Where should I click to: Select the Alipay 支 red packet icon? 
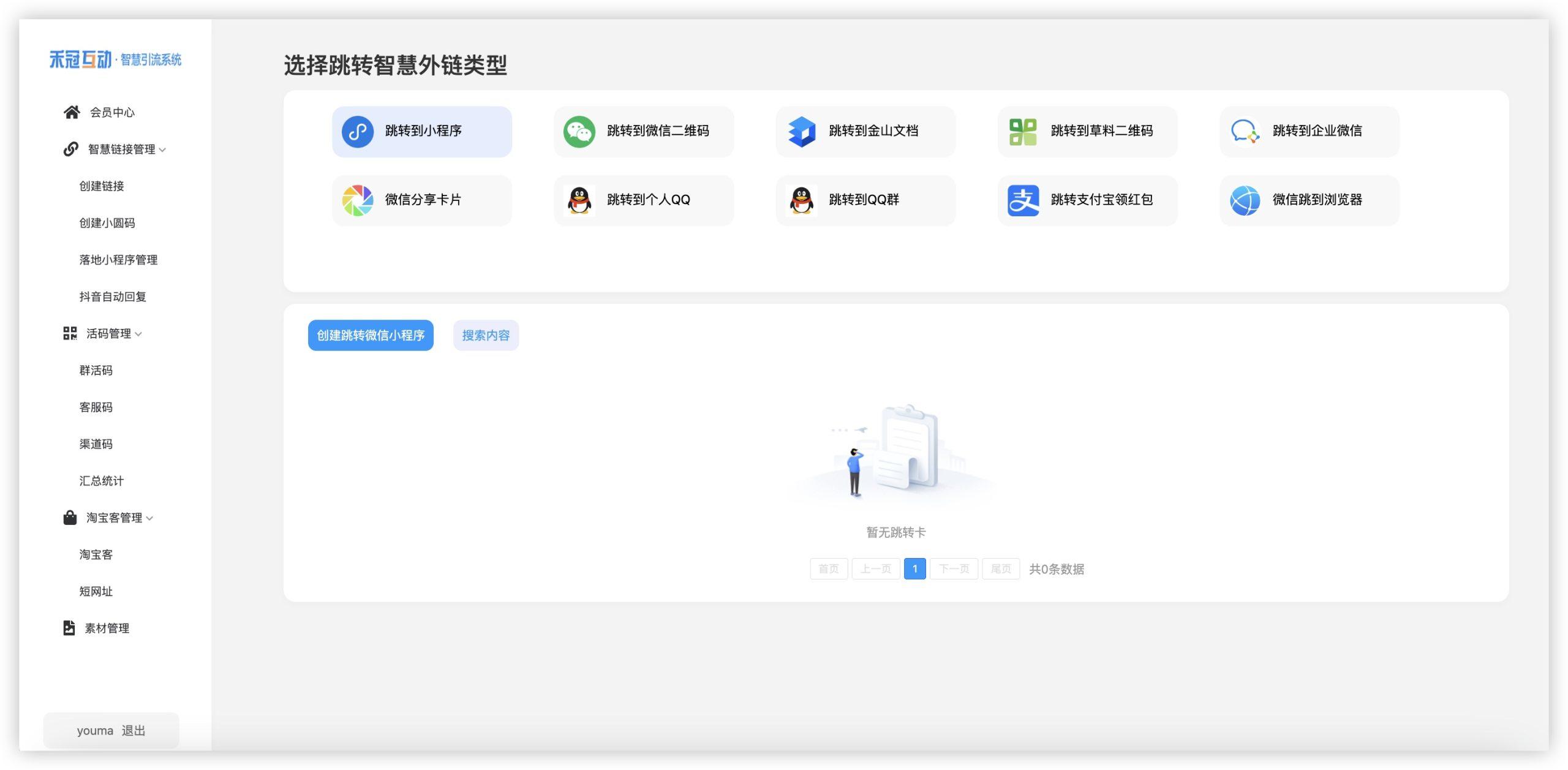pyautogui.click(x=1023, y=200)
